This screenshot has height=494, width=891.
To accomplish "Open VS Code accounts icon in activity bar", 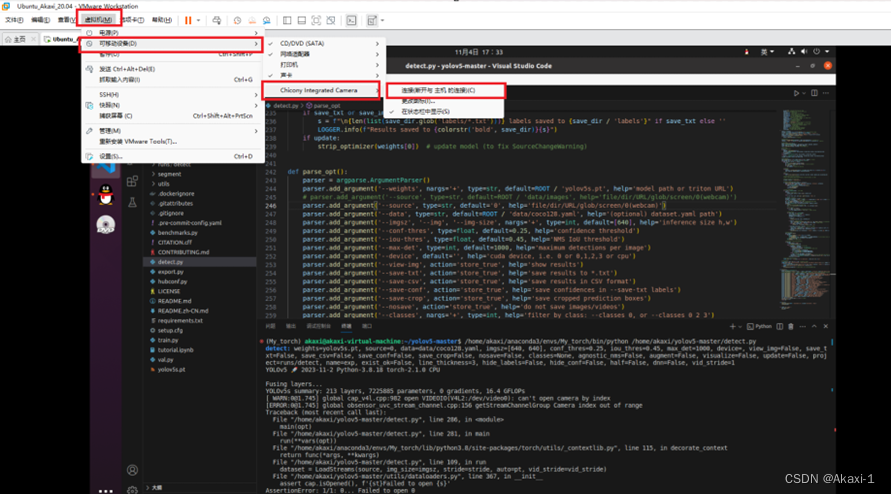I will point(132,470).
